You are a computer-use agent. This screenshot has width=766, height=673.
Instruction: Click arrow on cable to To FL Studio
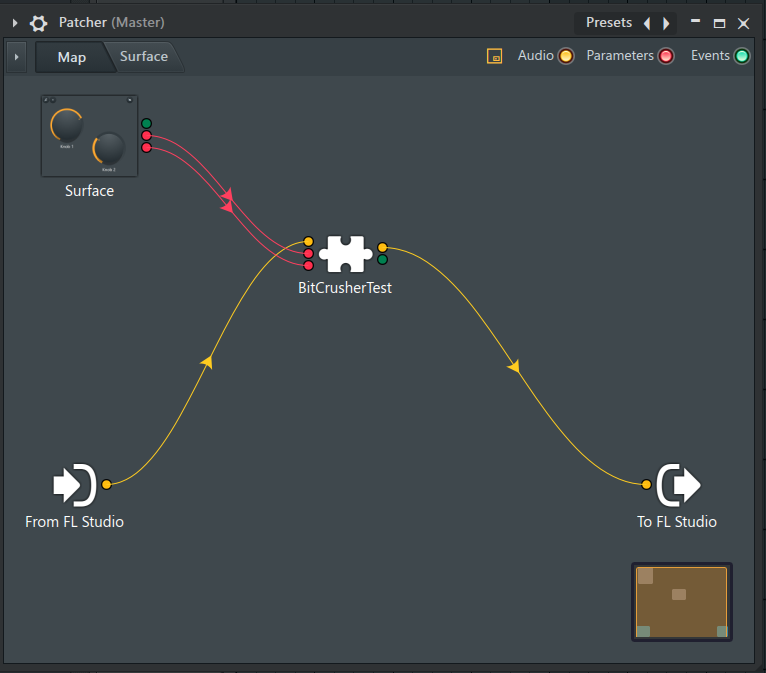(514, 366)
